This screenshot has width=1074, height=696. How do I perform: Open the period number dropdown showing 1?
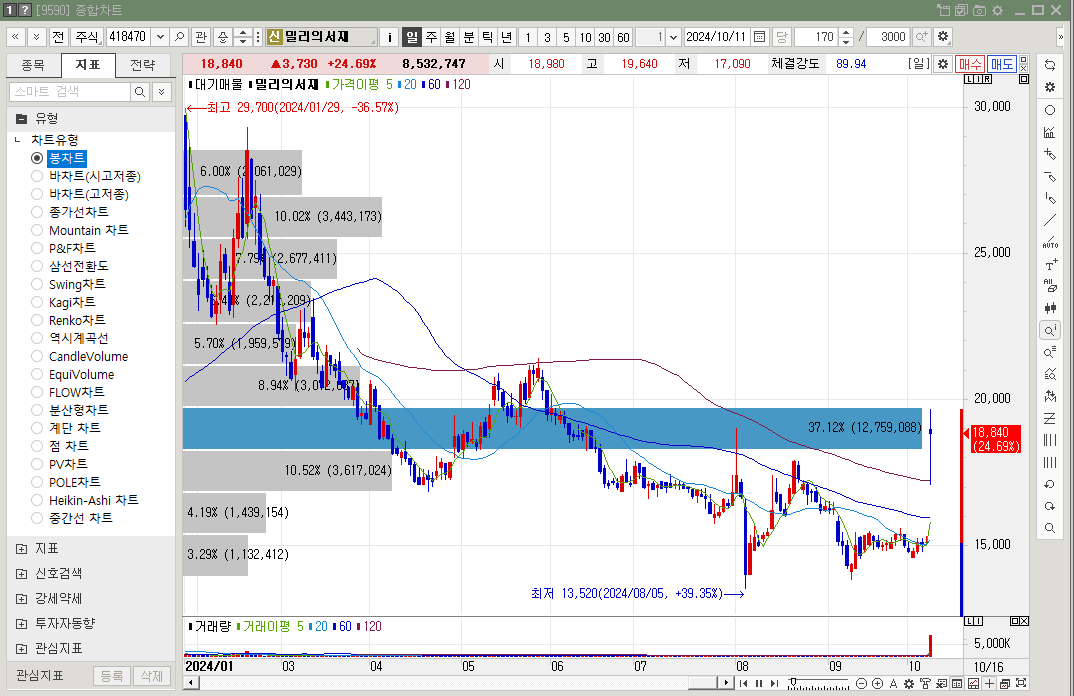[673, 37]
